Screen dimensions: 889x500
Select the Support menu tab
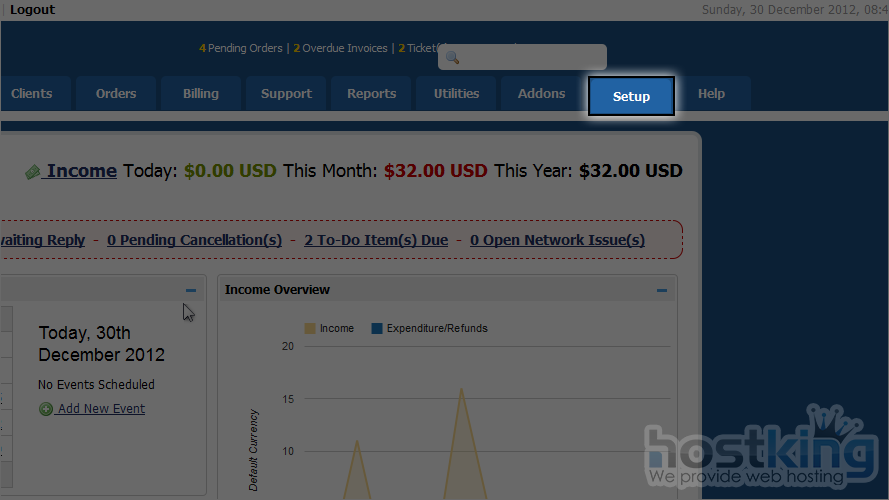point(286,94)
